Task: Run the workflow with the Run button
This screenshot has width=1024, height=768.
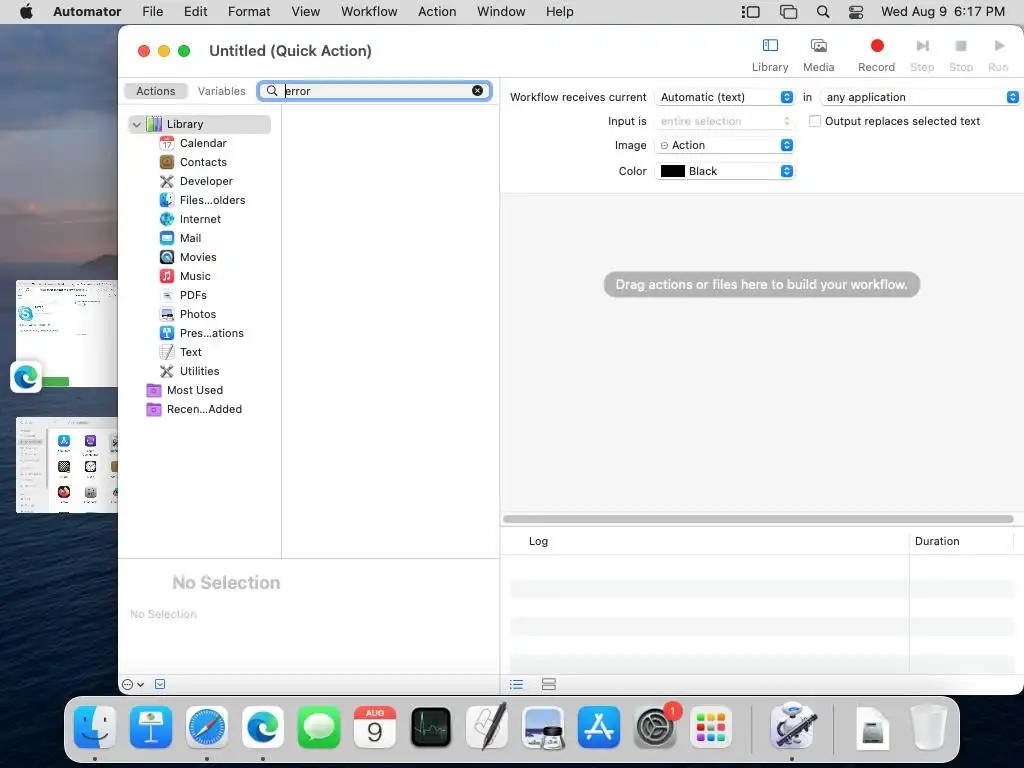Action: pos(998,55)
